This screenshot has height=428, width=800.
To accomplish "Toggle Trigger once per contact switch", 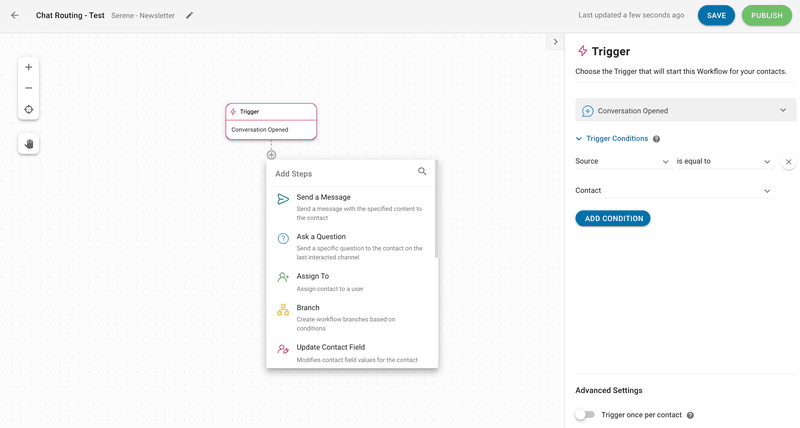I will 585,415.
